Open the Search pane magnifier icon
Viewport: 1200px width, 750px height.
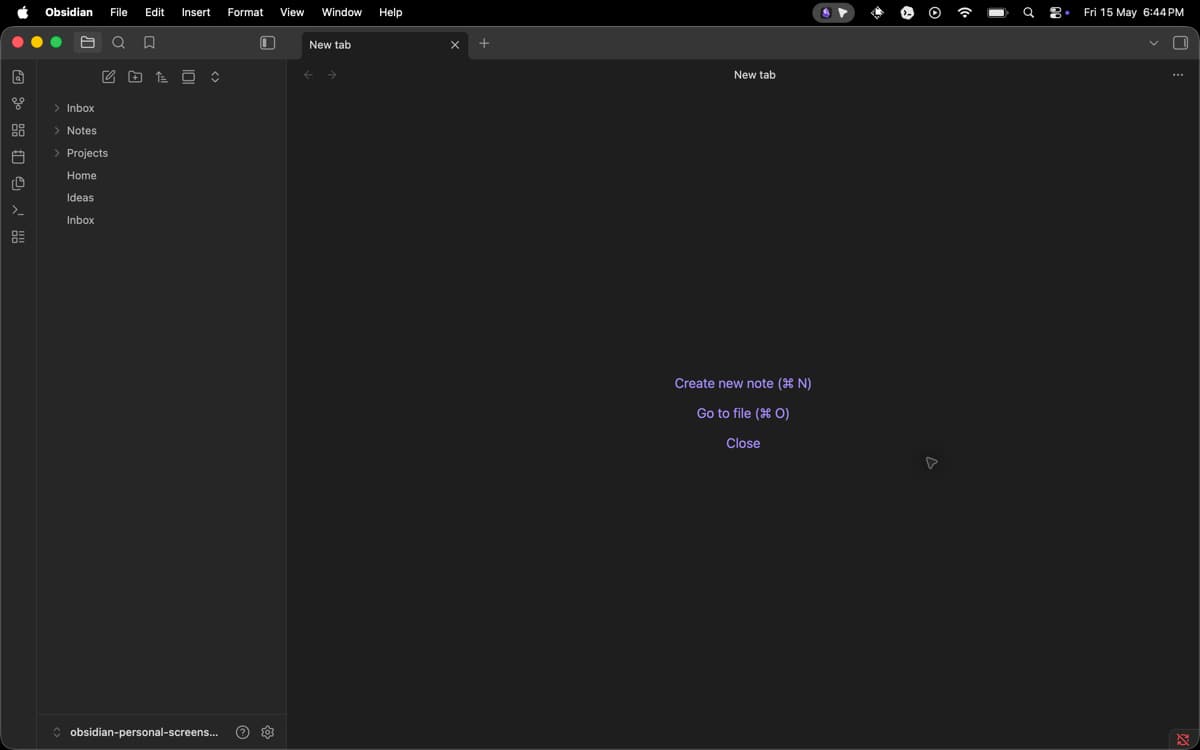(x=119, y=43)
